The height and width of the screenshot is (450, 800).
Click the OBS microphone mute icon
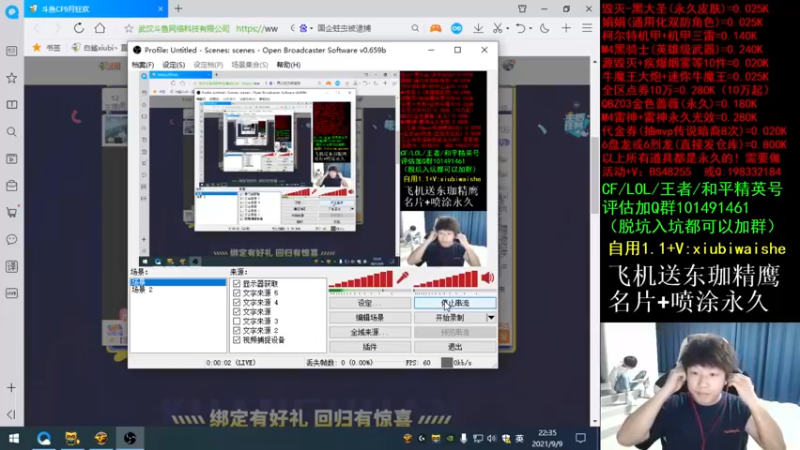coord(403,278)
